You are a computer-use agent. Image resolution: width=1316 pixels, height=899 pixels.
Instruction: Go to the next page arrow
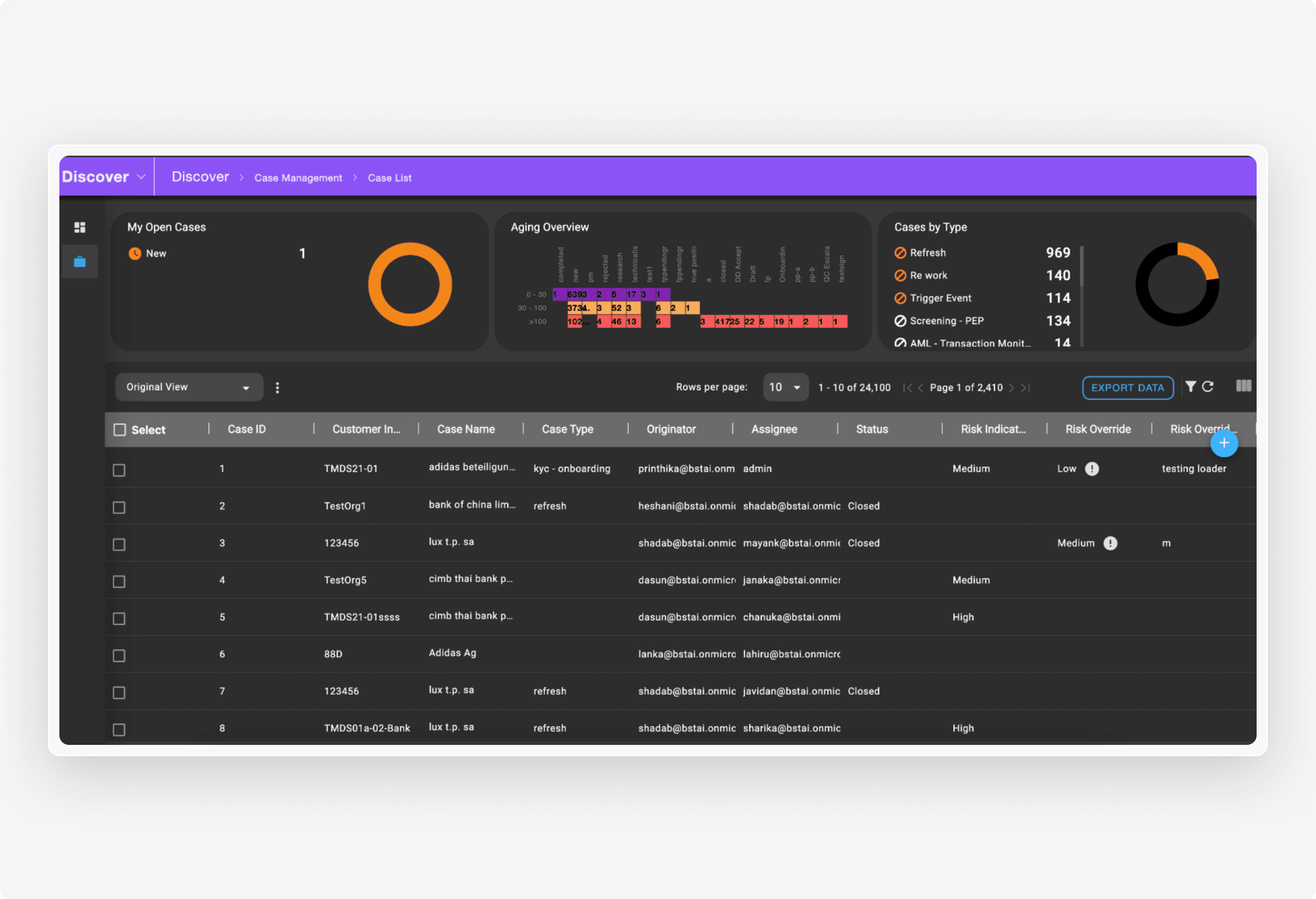(1011, 387)
